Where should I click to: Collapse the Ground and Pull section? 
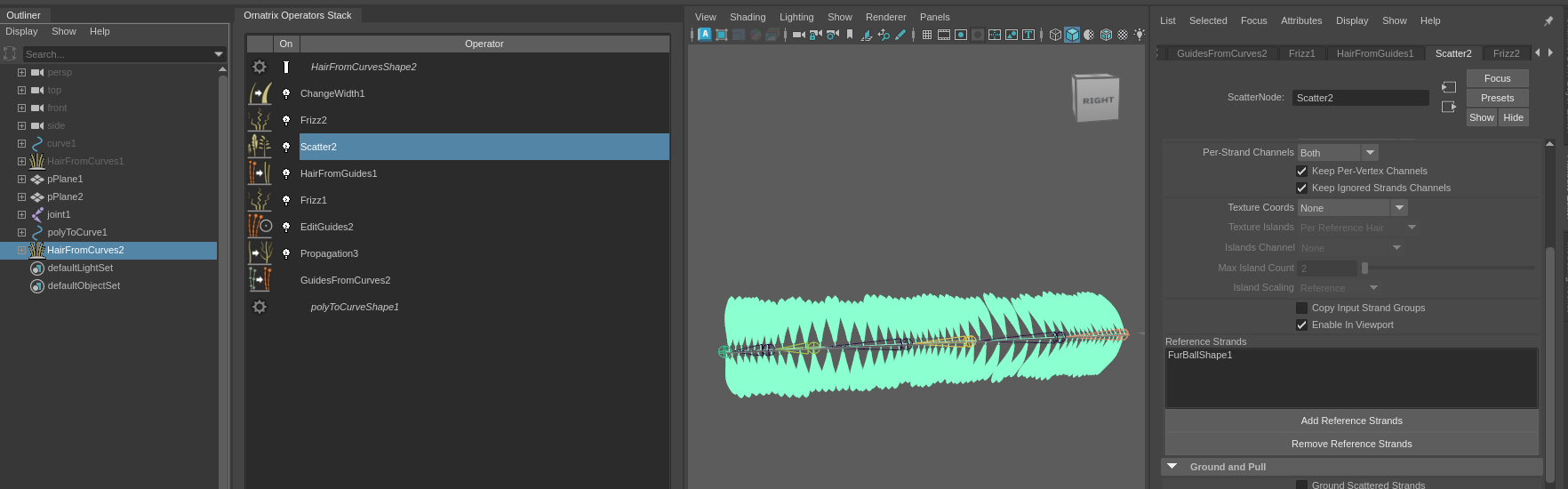1172,467
